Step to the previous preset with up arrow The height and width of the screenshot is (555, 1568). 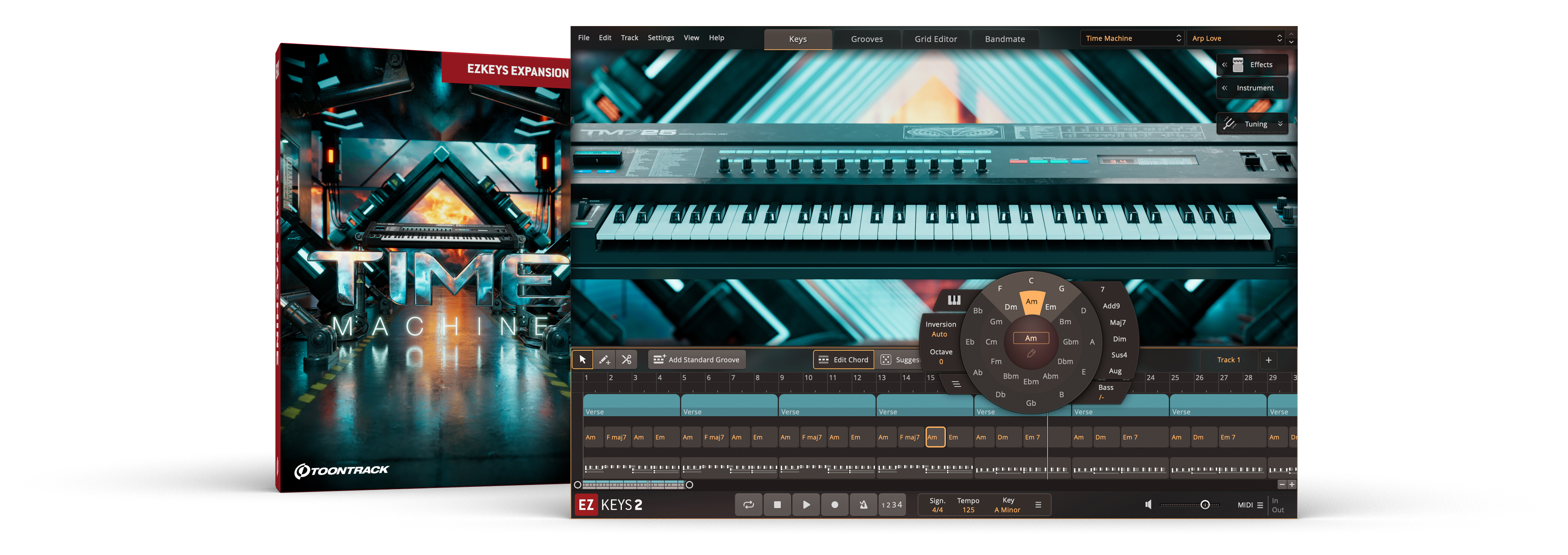(x=1291, y=34)
